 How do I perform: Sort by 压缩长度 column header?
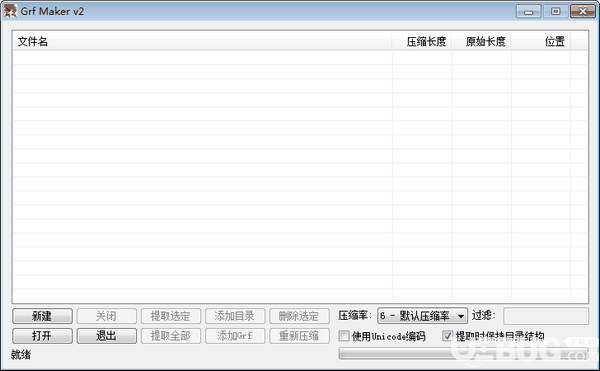[x=422, y=41]
